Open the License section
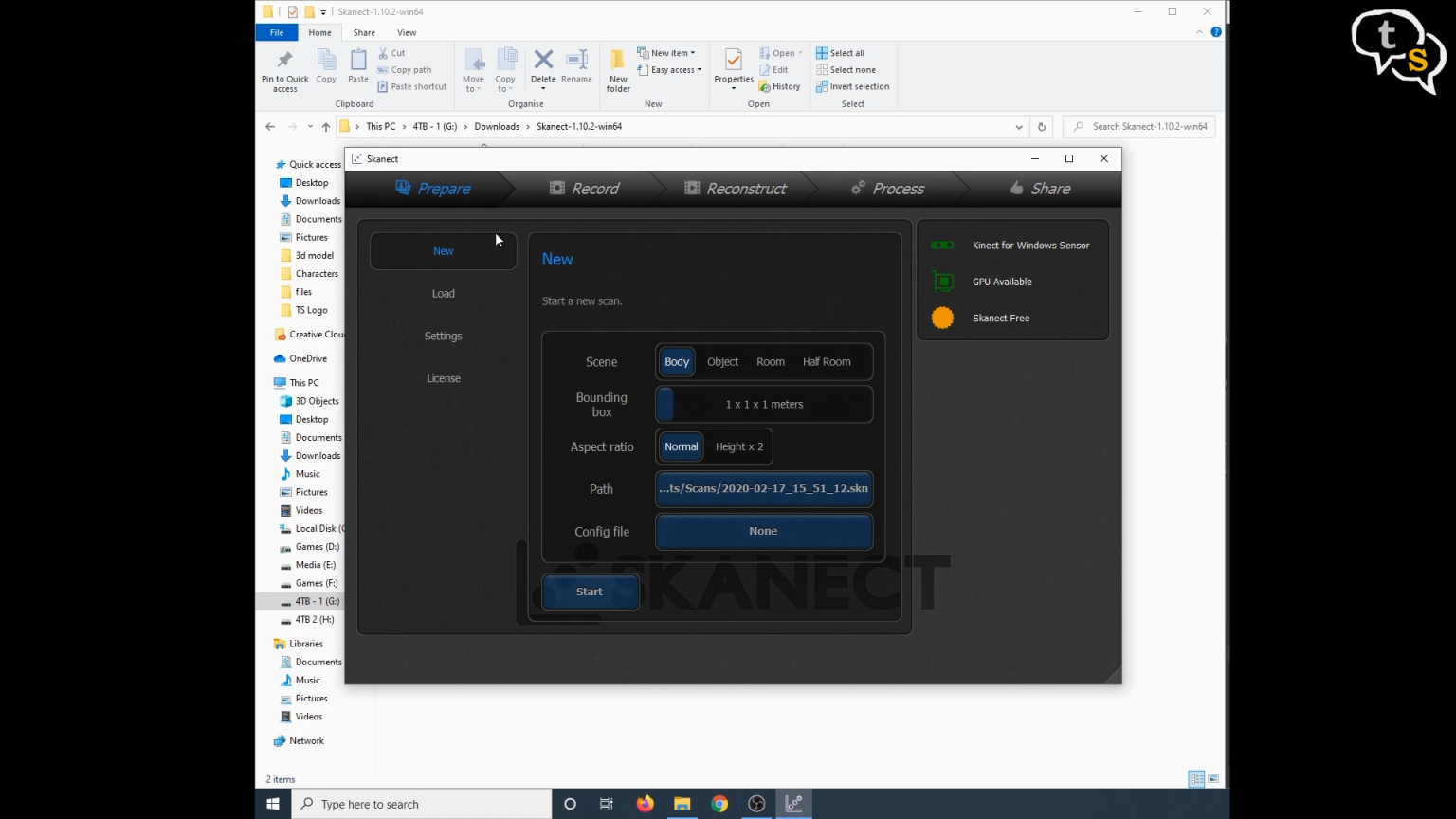Screen dimensions: 1456x819 [443, 378]
